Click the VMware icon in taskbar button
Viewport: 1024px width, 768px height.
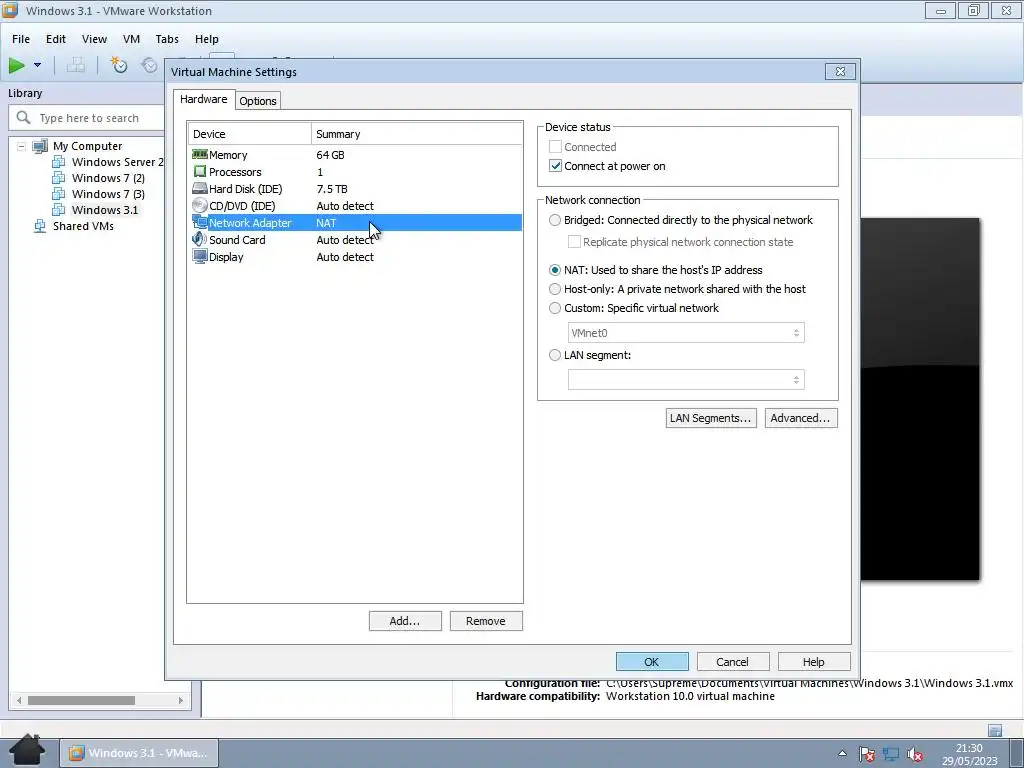coord(76,753)
